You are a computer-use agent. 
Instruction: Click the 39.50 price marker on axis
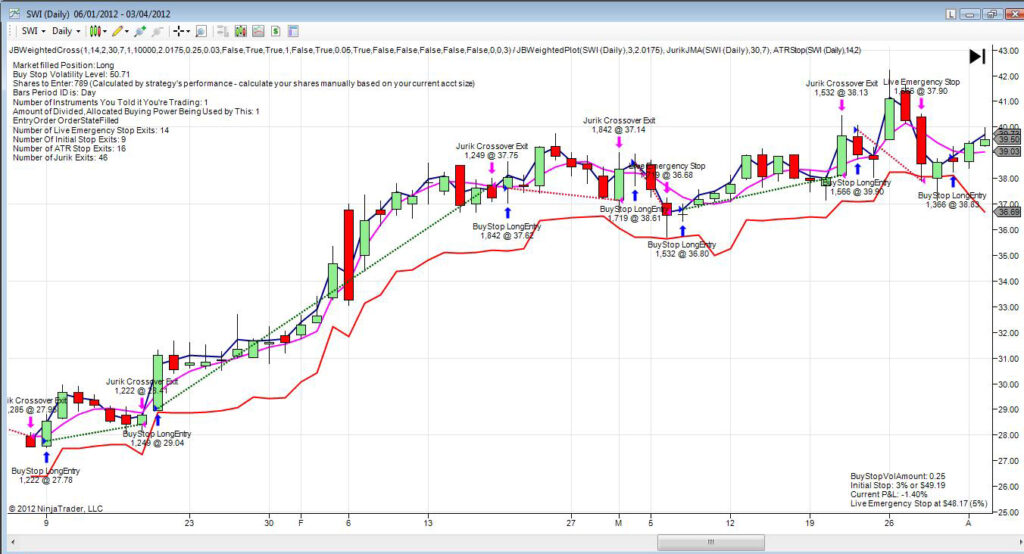click(x=1008, y=139)
